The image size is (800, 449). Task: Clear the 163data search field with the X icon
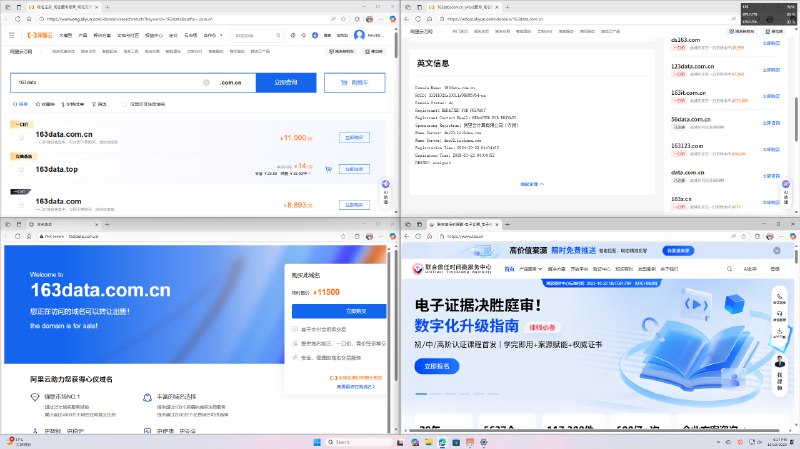[206, 83]
